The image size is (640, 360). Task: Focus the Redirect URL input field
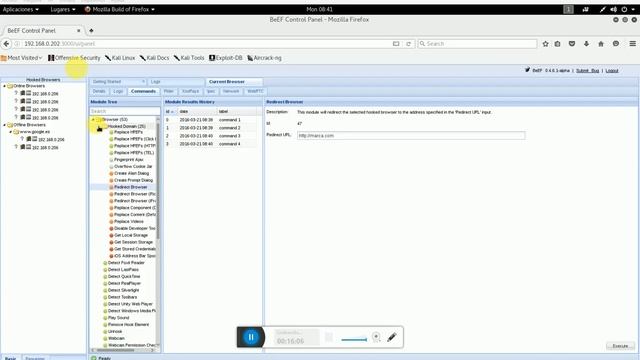(411, 136)
